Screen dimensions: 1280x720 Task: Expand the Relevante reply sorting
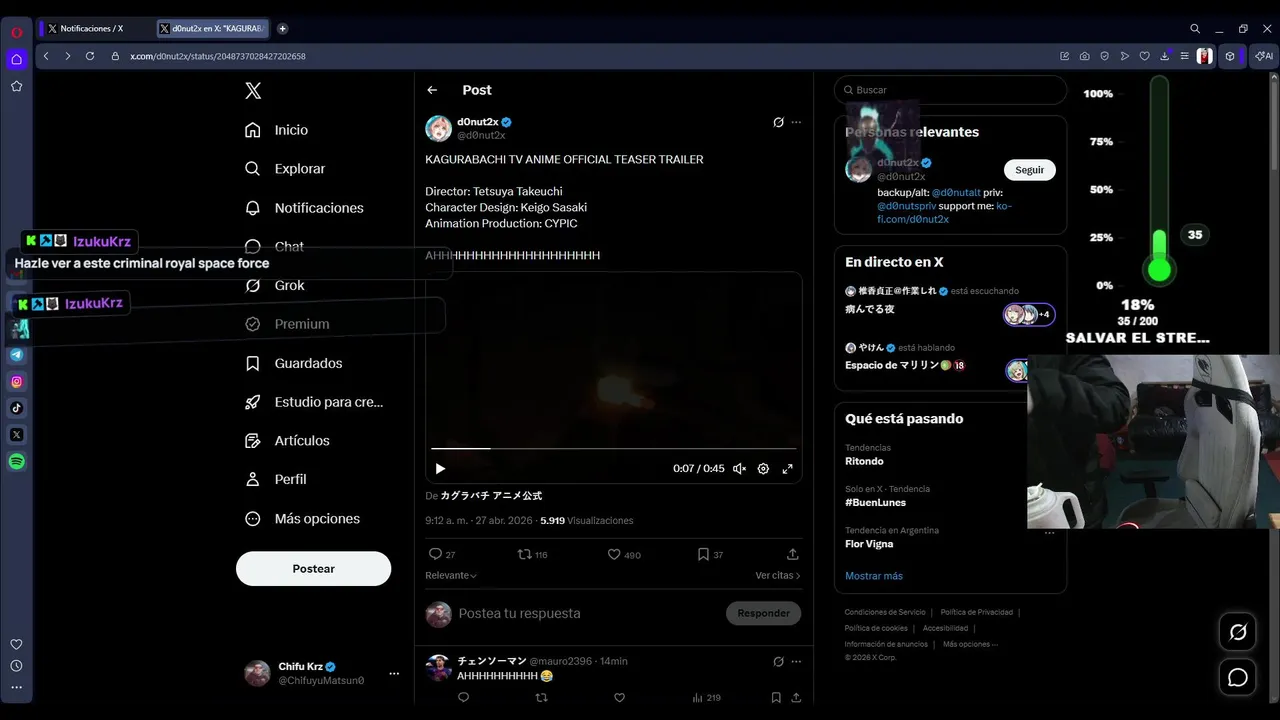pos(451,575)
